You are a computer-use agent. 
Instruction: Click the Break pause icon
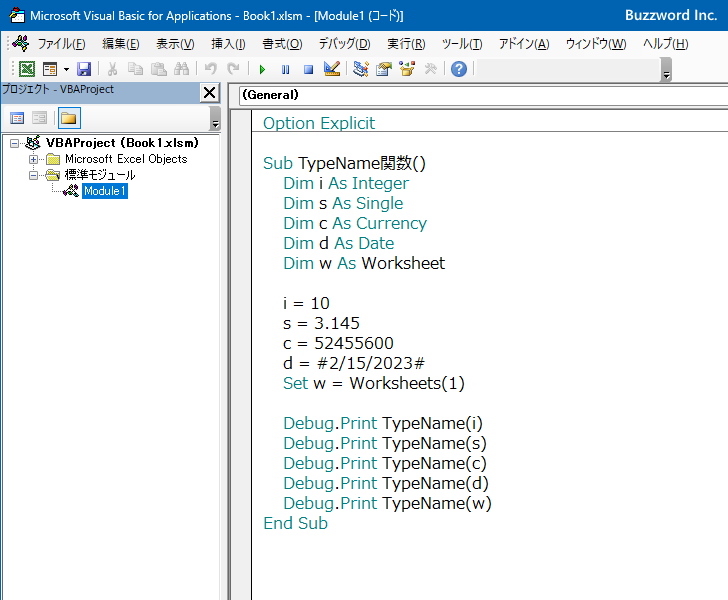(x=286, y=70)
